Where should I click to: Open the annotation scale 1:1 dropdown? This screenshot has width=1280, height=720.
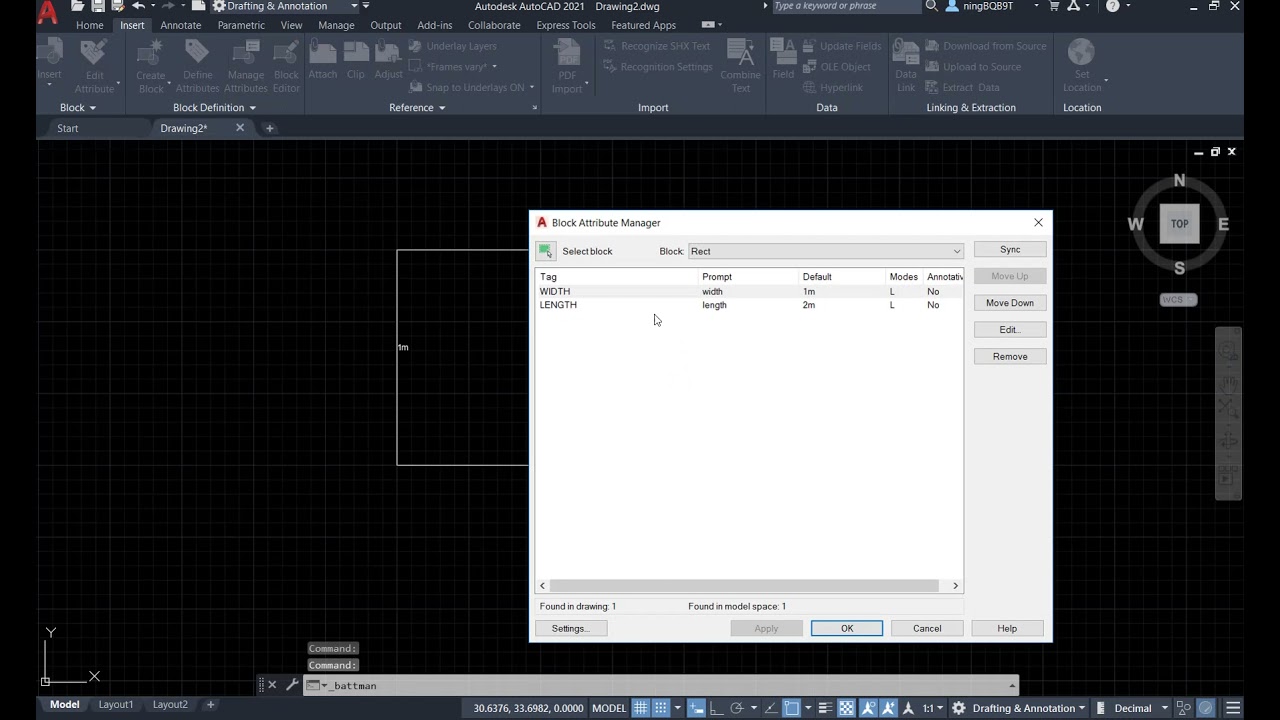coord(932,708)
